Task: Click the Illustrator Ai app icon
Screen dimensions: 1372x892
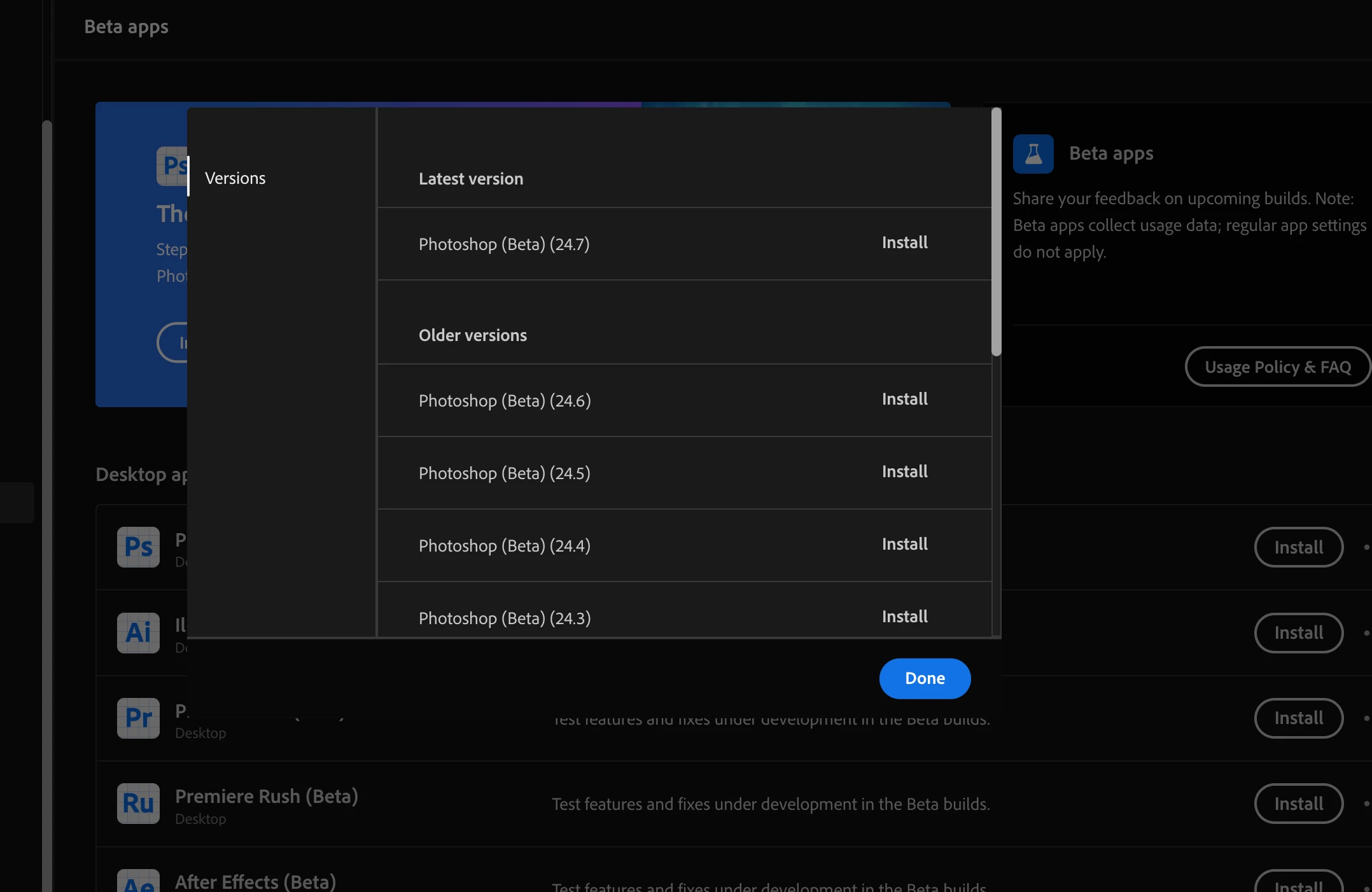Action: (138, 632)
